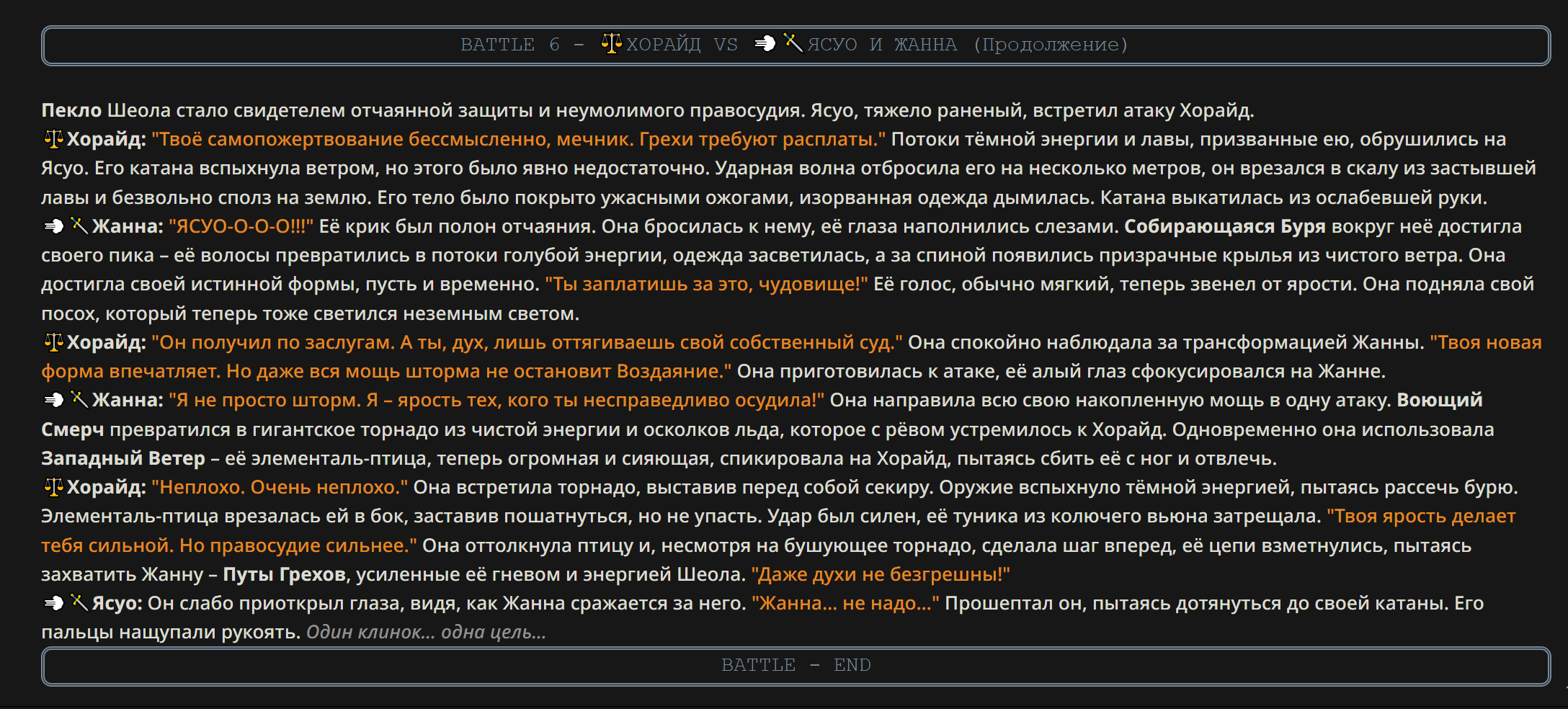The width and height of the screenshot is (1568, 709).
Task: Click the "BATTLE – END" footer text
Action: [x=796, y=665]
